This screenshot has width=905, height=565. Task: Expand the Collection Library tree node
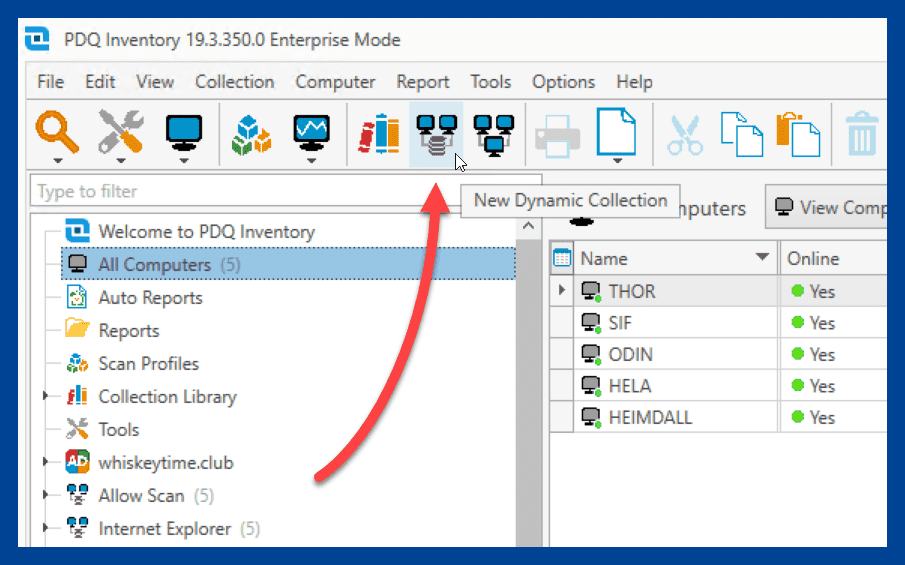point(45,396)
